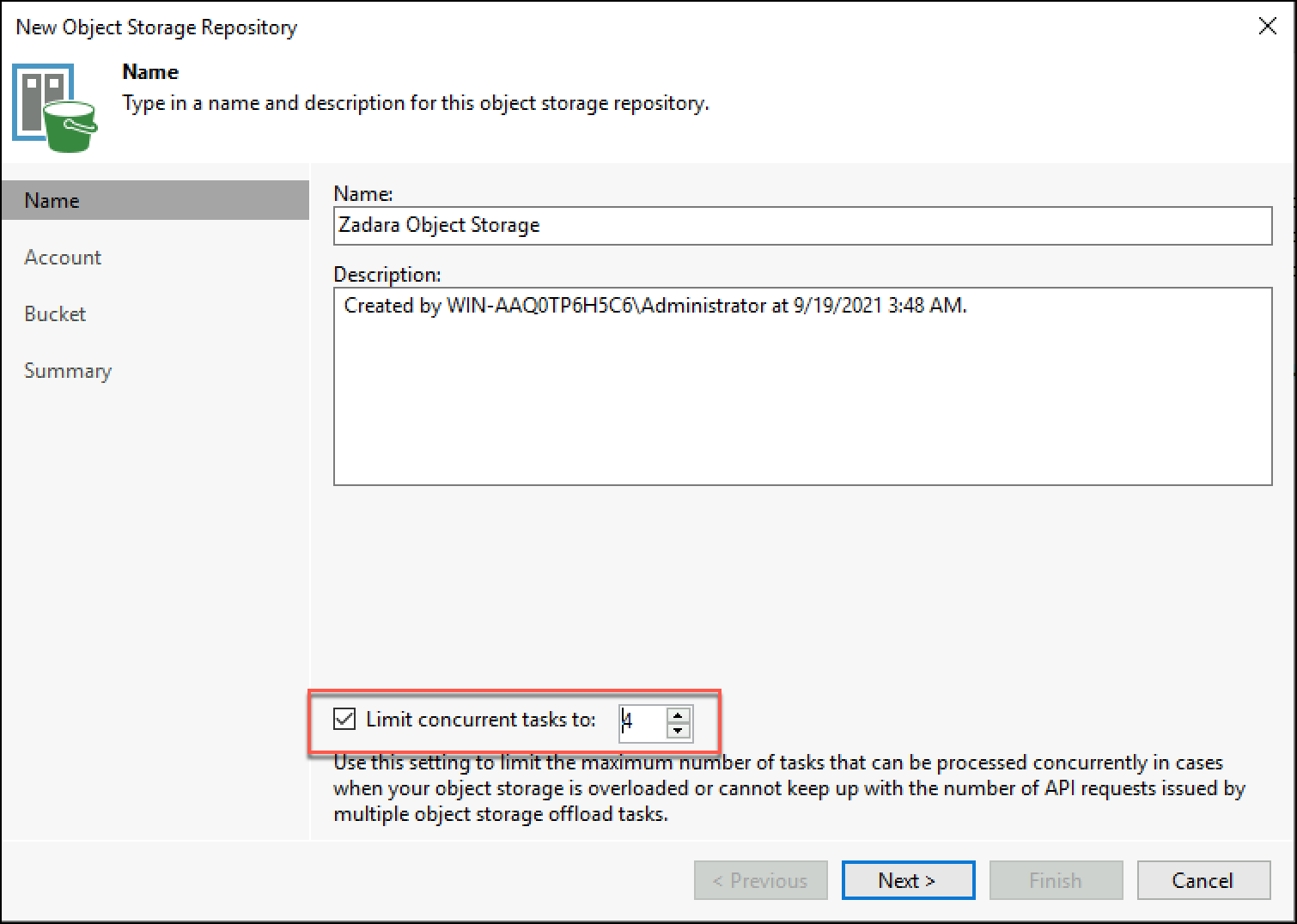
Task: Click the disabled Finish button
Action: tap(1056, 880)
